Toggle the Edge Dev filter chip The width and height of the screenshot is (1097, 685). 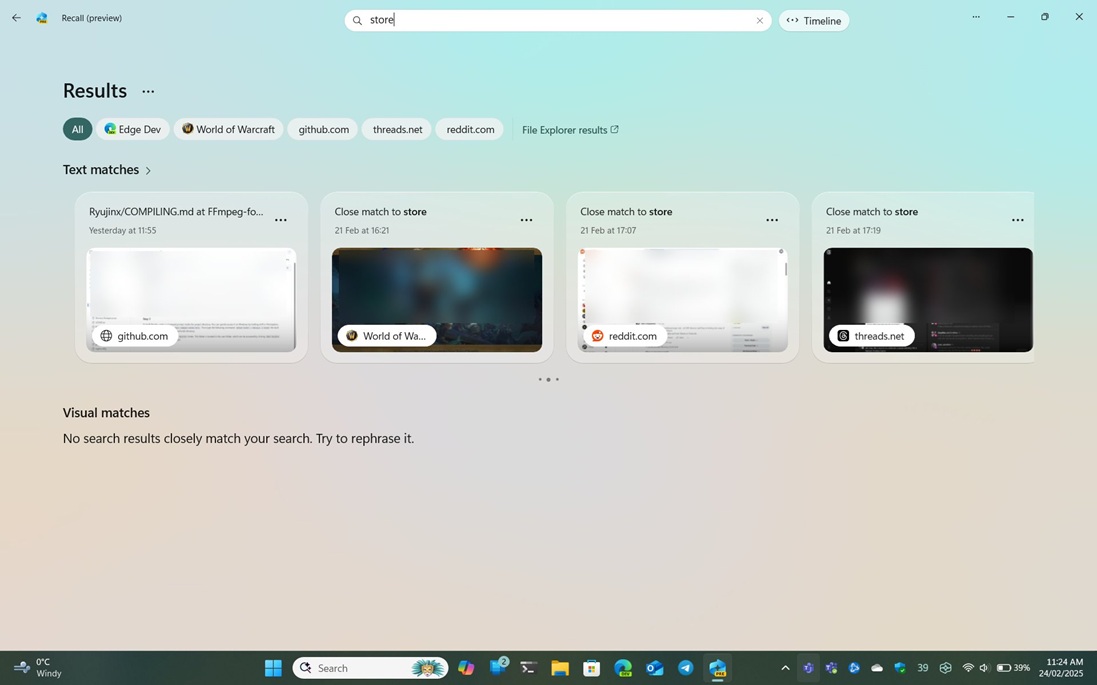click(133, 128)
